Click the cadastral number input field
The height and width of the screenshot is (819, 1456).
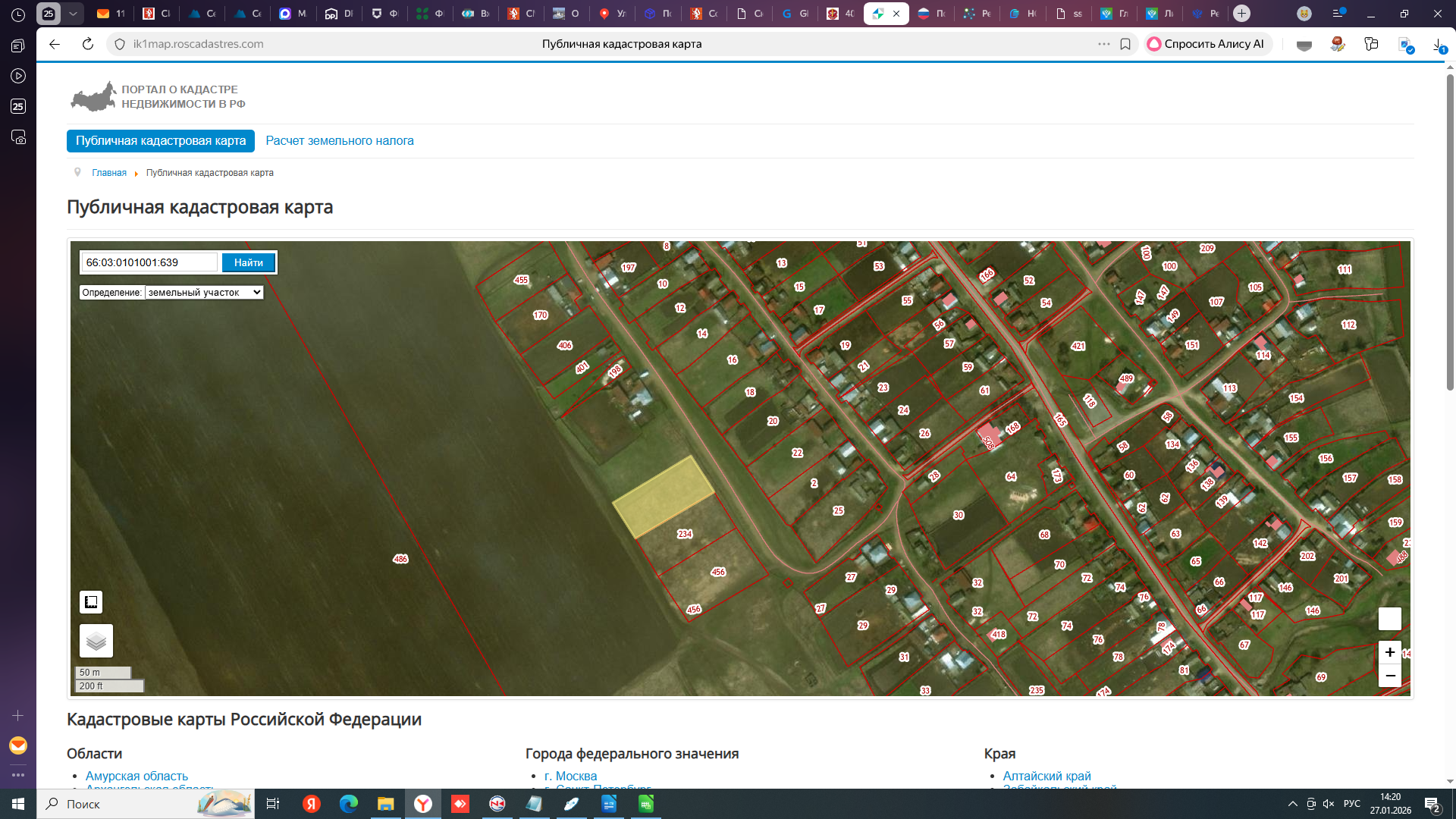click(x=149, y=262)
